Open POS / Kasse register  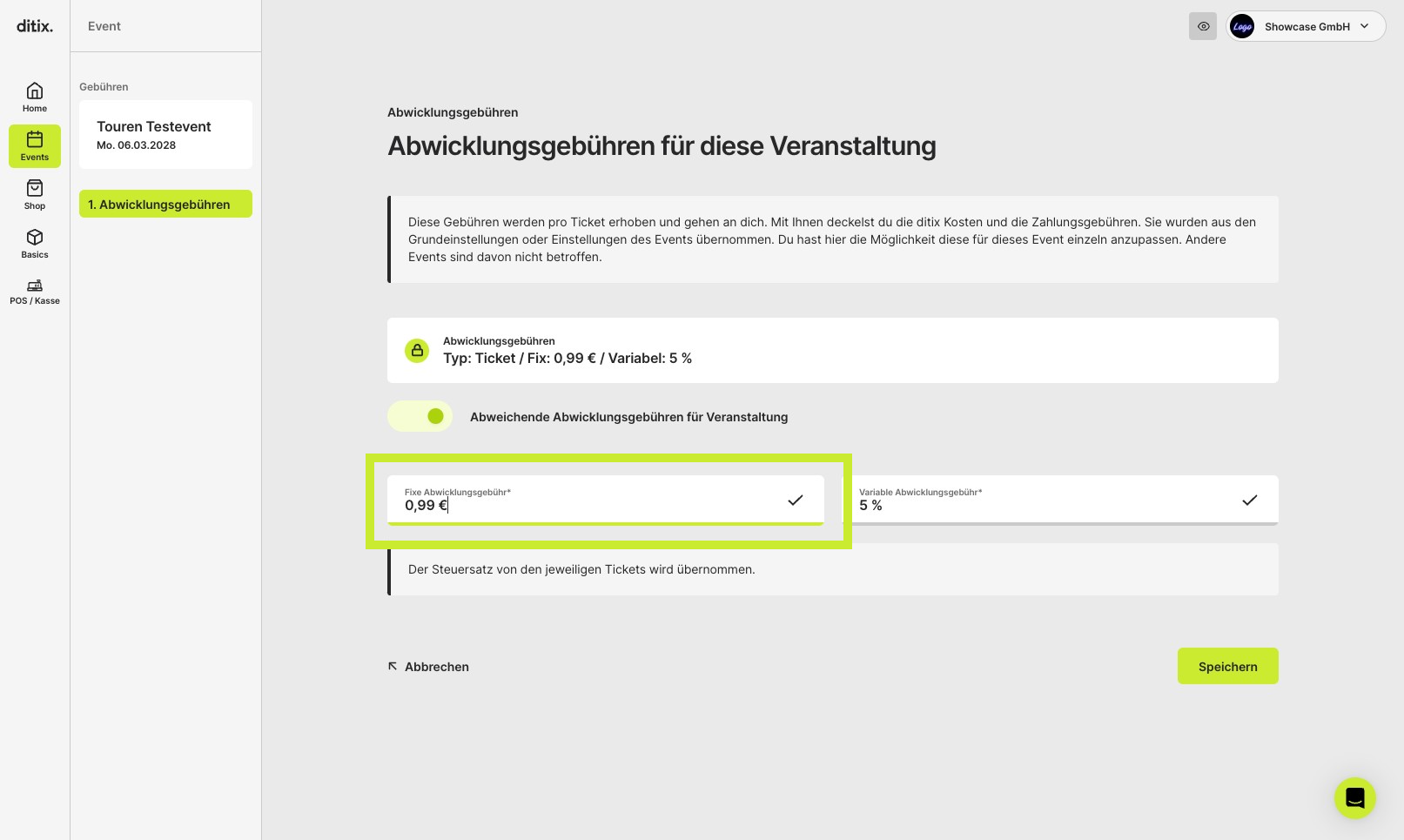coord(35,292)
